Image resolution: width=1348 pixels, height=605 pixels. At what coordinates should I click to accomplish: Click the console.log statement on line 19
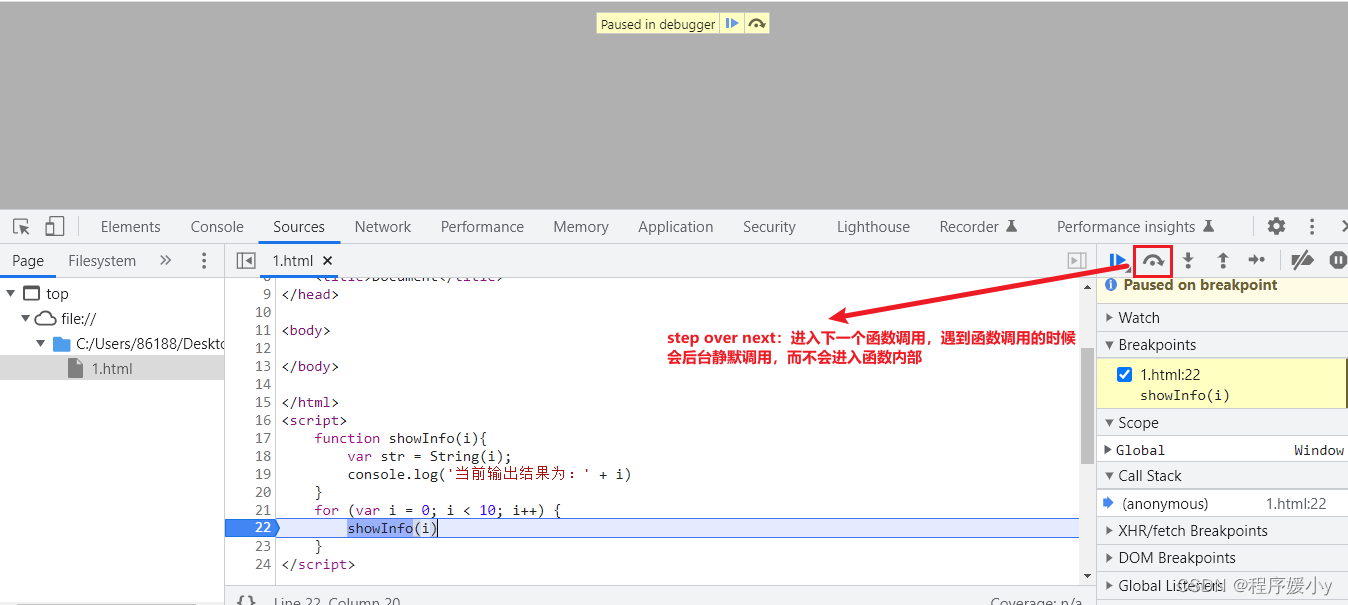[490, 474]
